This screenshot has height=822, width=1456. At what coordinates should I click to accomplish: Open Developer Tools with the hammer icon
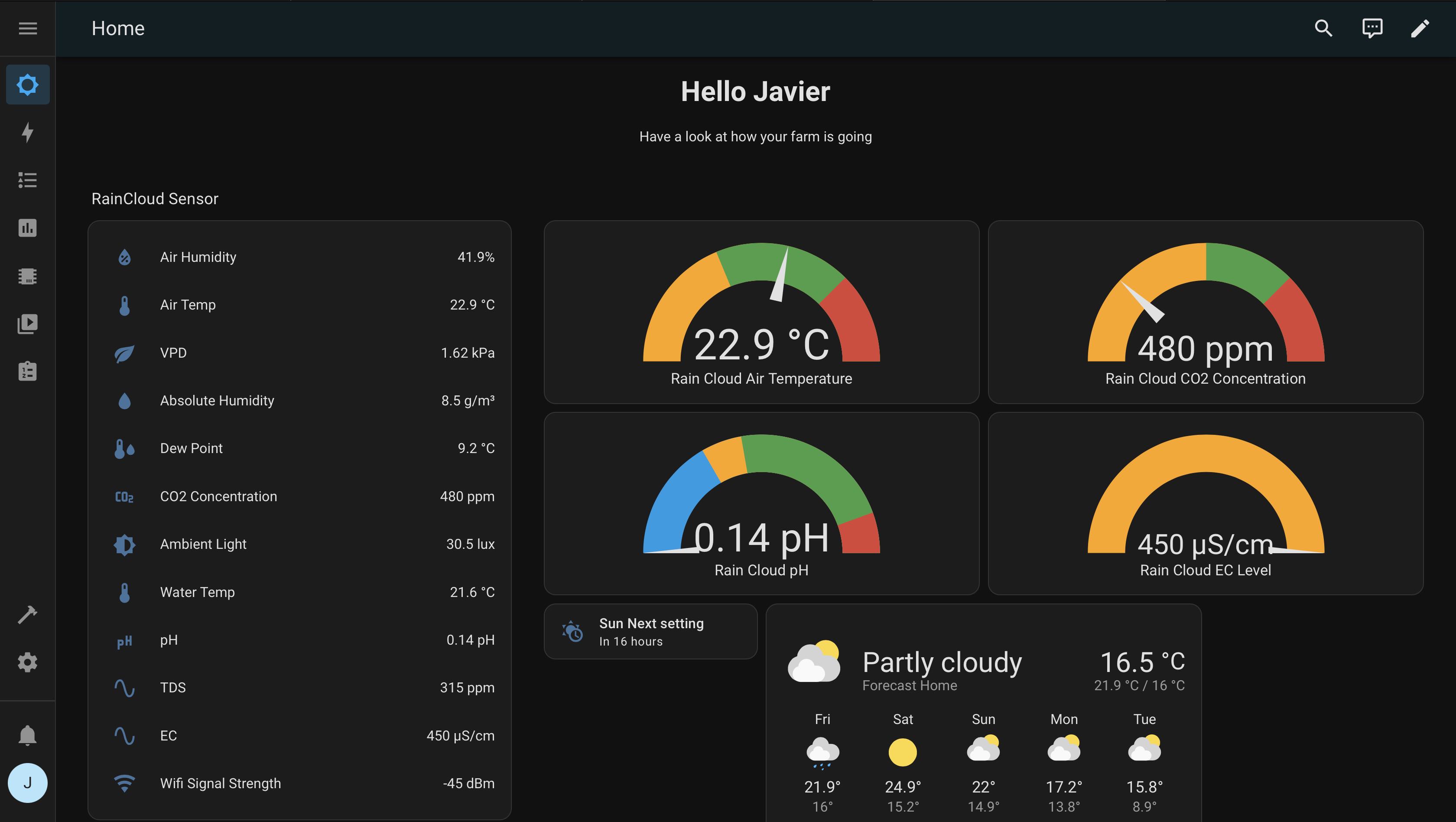(x=27, y=614)
